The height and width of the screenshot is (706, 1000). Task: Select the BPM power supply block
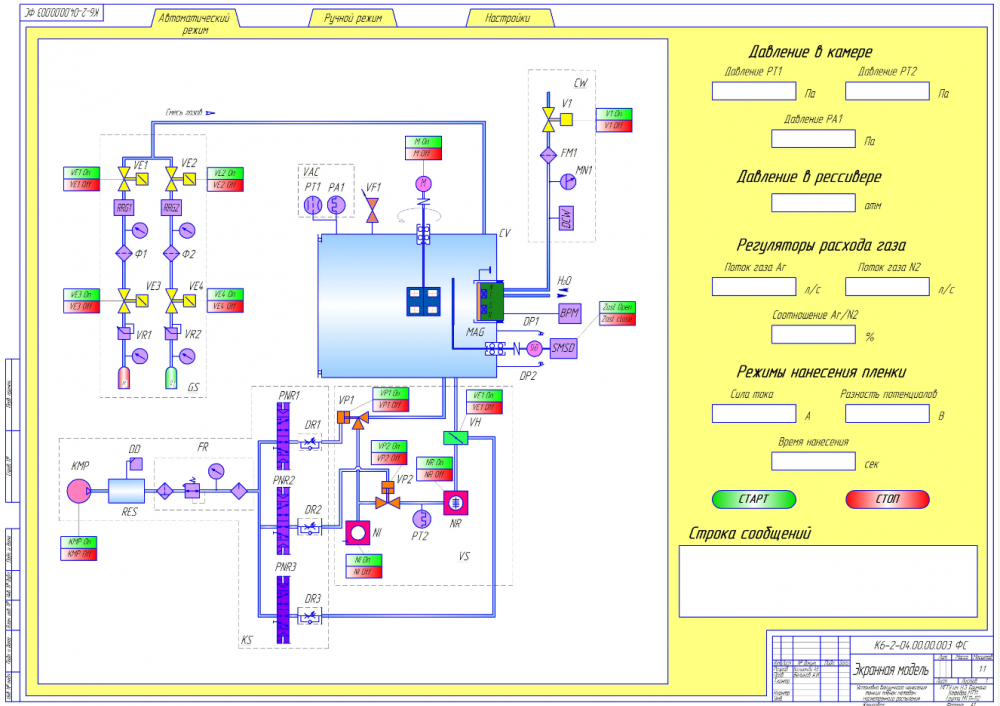coord(569,313)
